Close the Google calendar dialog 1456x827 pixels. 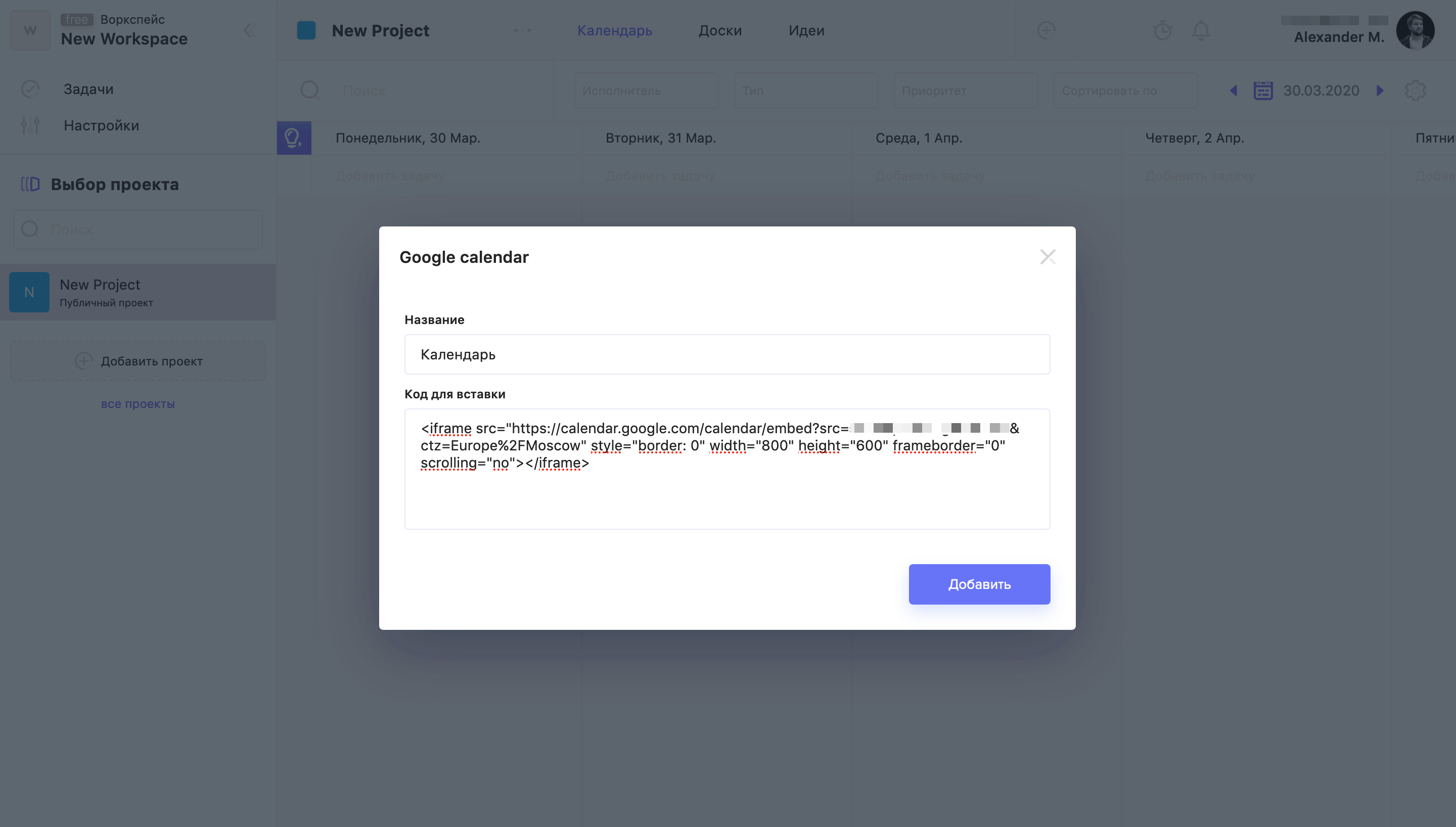[x=1047, y=257]
